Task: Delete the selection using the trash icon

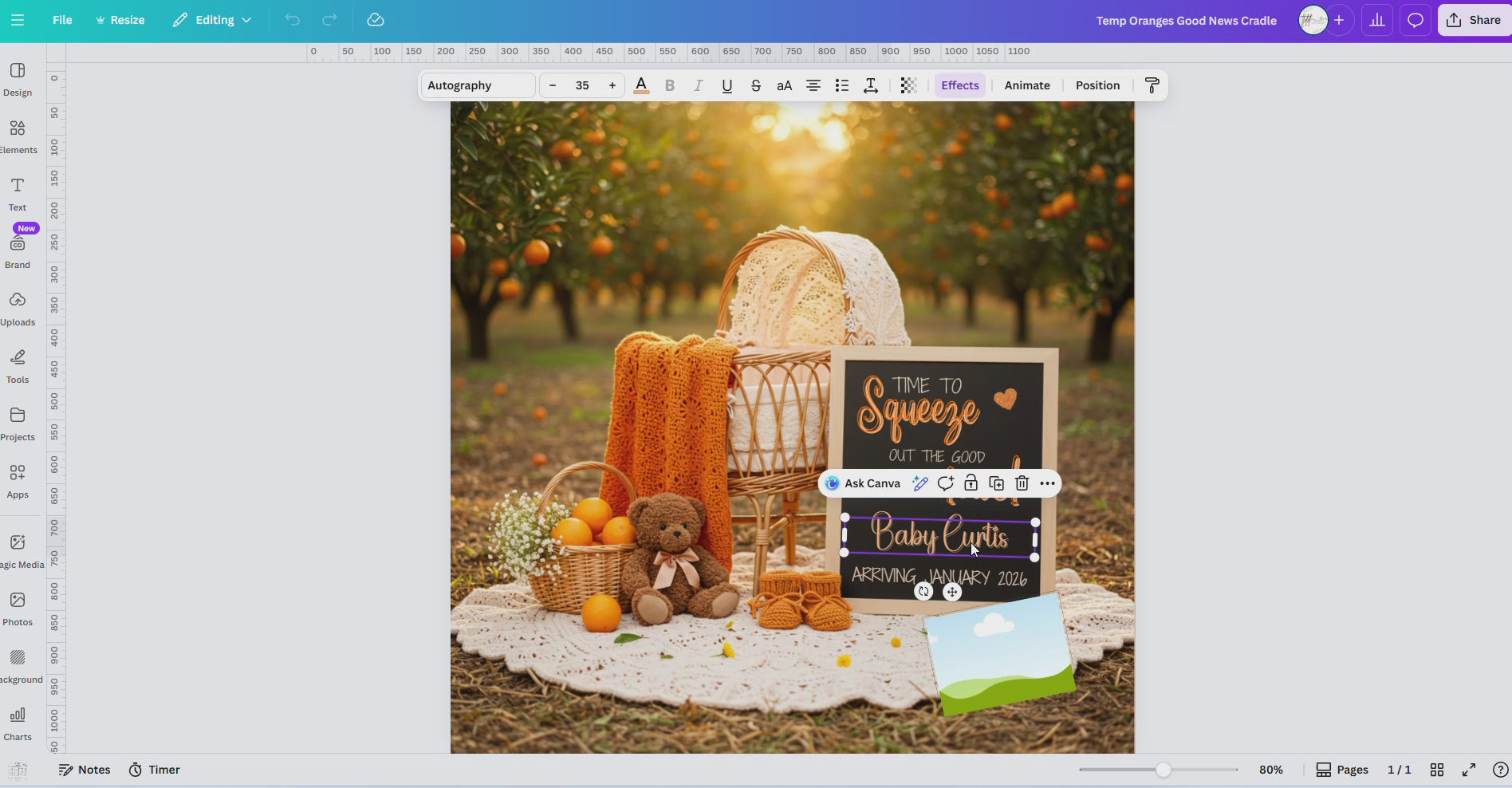Action: (x=1021, y=483)
